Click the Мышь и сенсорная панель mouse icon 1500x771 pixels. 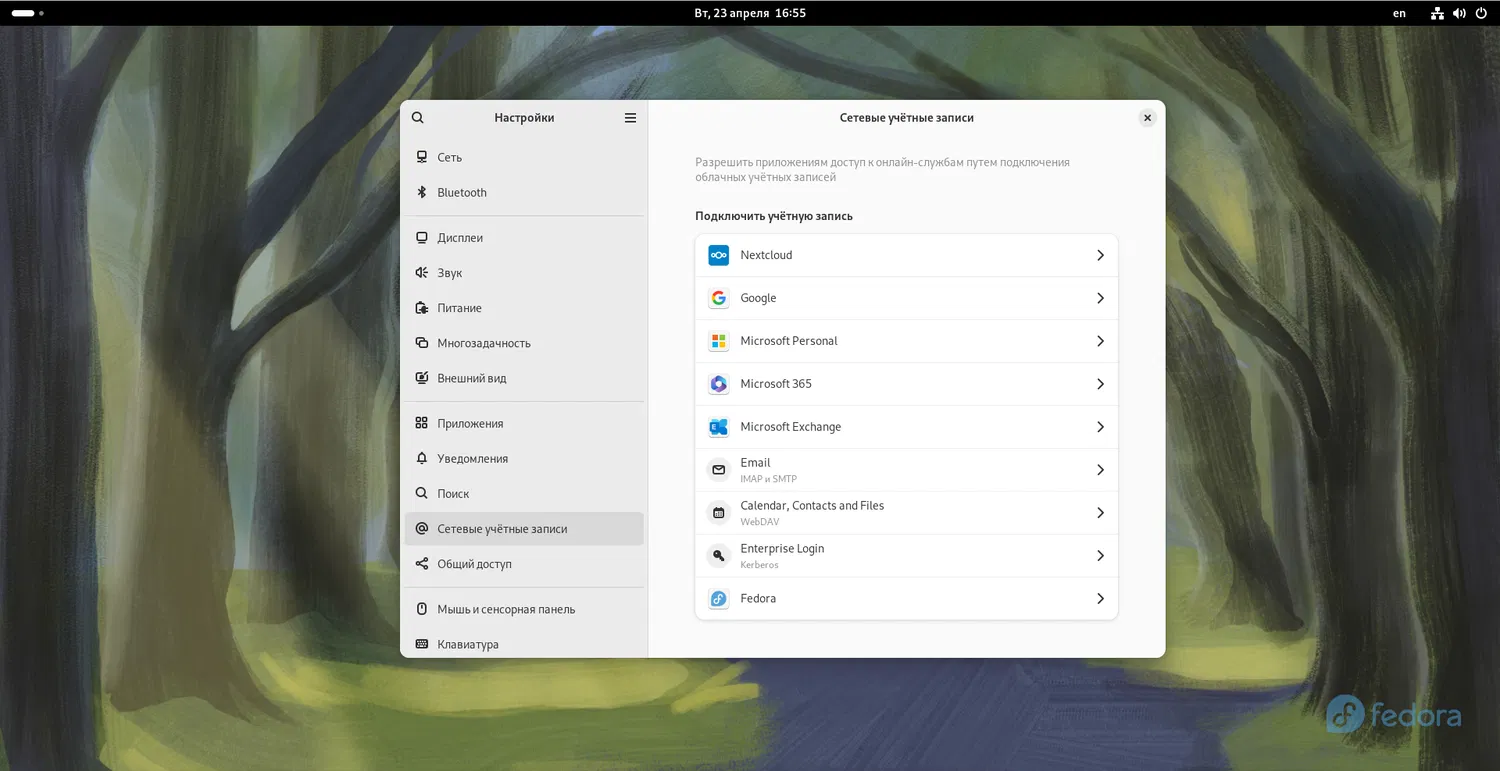422,609
